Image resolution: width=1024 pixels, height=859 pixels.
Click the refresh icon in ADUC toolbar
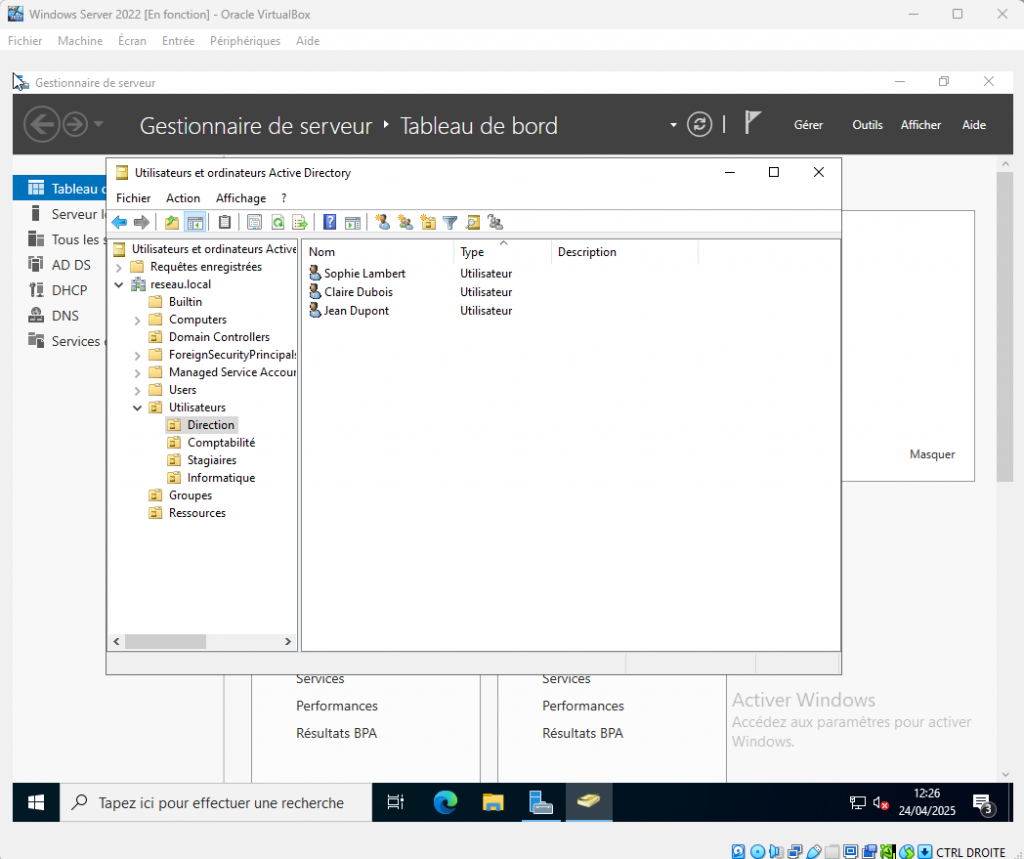point(278,222)
